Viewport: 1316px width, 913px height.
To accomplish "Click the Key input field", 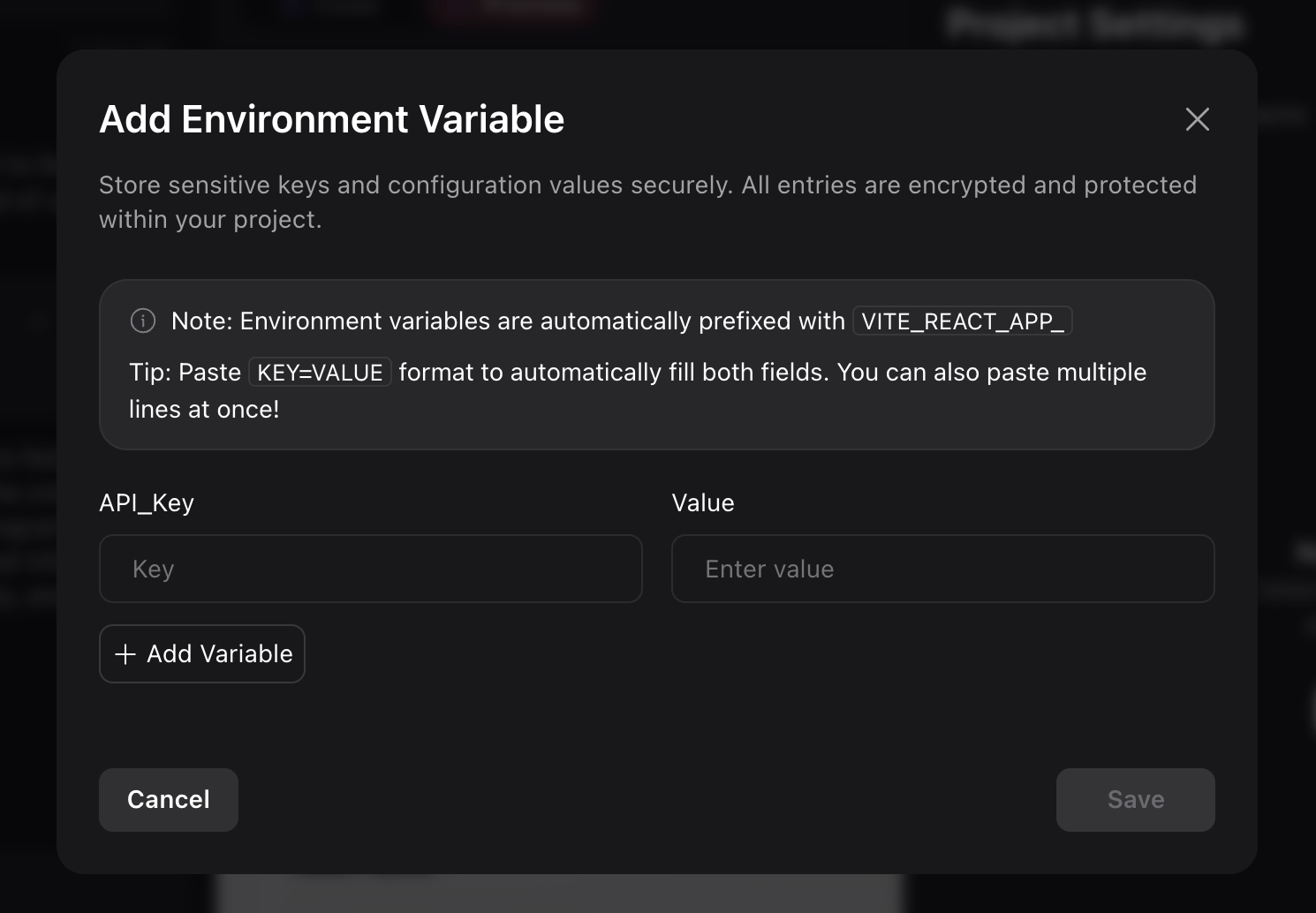I will [371, 569].
